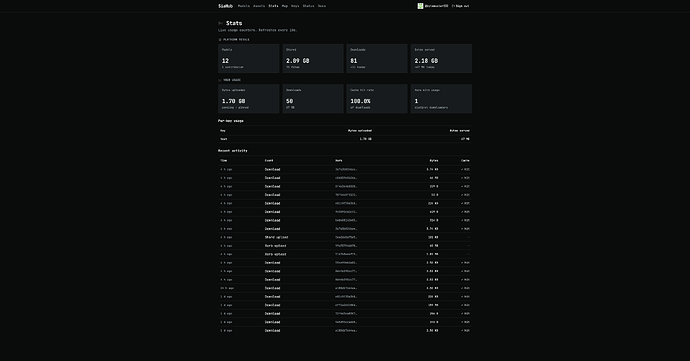Screen dimensions: 690x361
Task: Open the Assets nav item
Action: click(259, 6)
